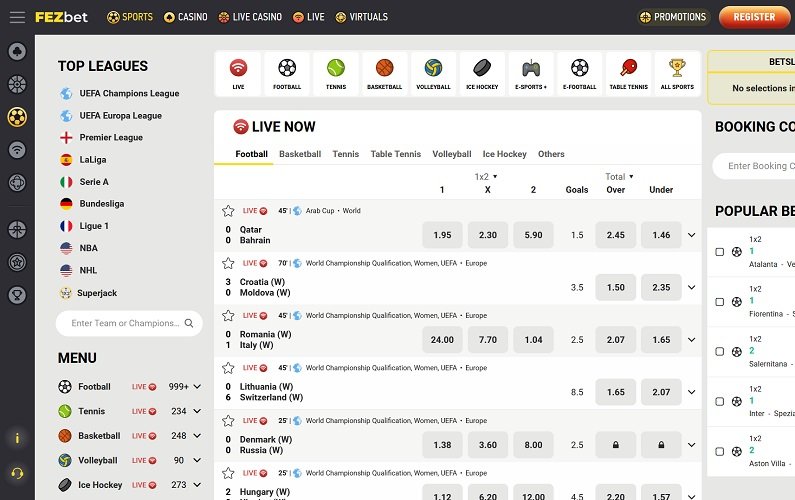Select the Aston Villa bet checkbox
Screen dimensions: 795x500
pyautogui.click(x=720, y=451)
